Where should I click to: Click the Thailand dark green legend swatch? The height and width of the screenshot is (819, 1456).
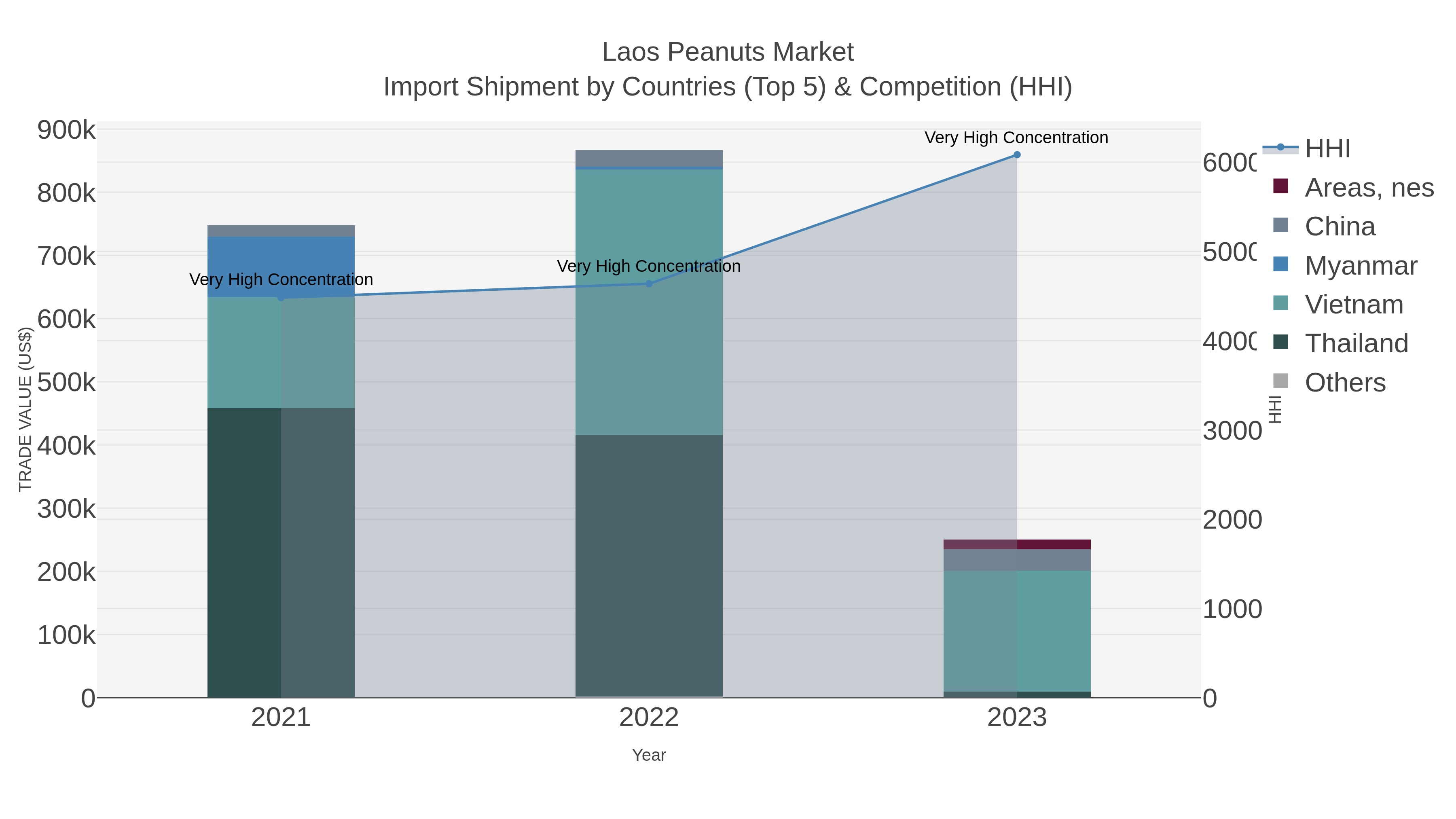(1280, 342)
